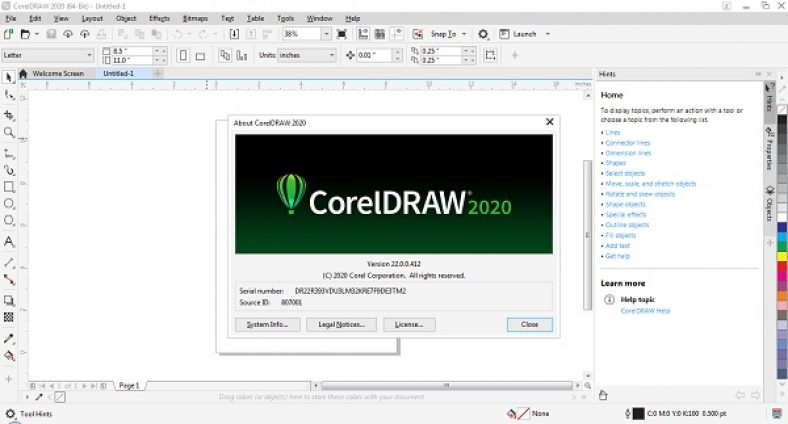Screen dimensions: 788x424
Task: Toggle Show Guidelines button
Action: point(397,34)
